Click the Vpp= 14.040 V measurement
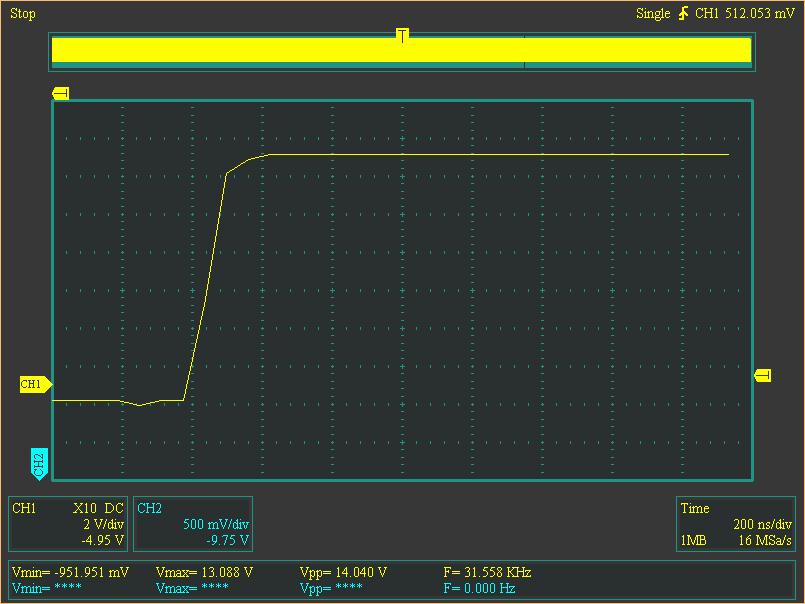Image resolution: width=805 pixels, height=604 pixels. pyautogui.click(x=343, y=572)
